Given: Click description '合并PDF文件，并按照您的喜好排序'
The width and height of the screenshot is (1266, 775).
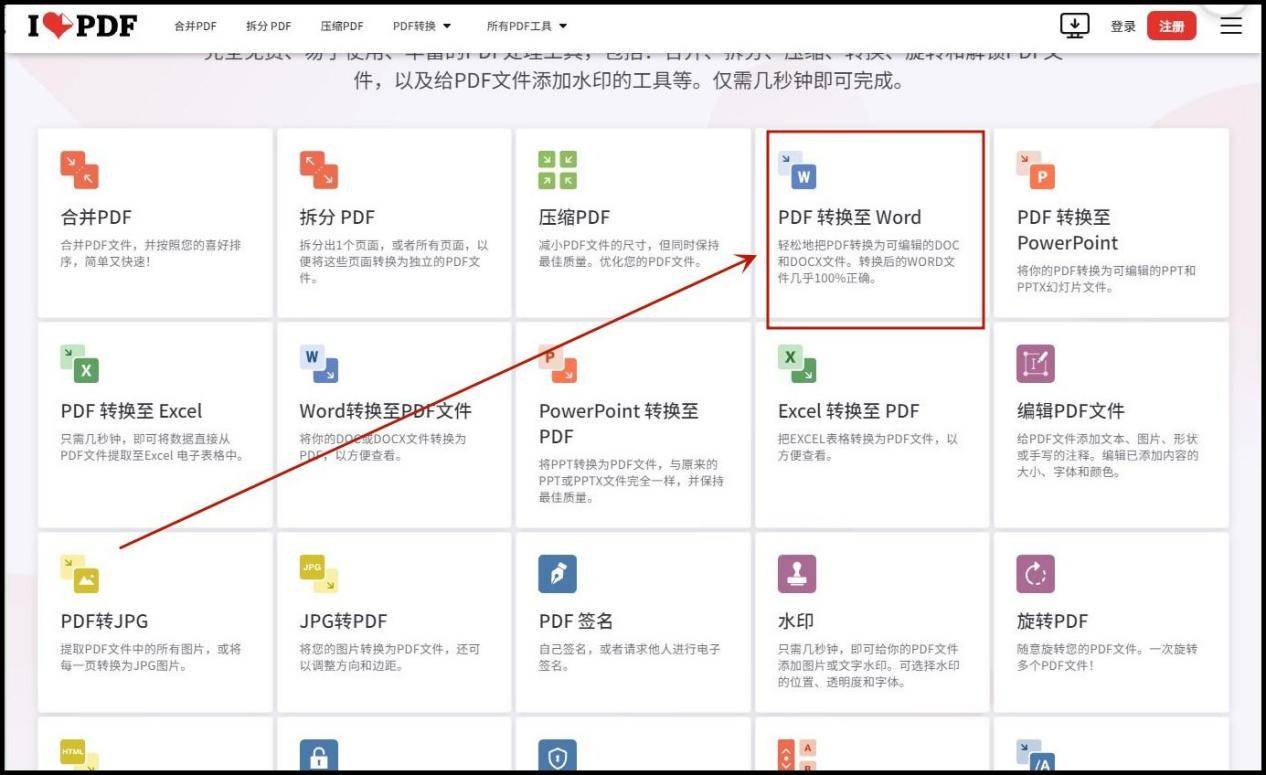Looking at the screenshot, I should click(x=150, y=253).
